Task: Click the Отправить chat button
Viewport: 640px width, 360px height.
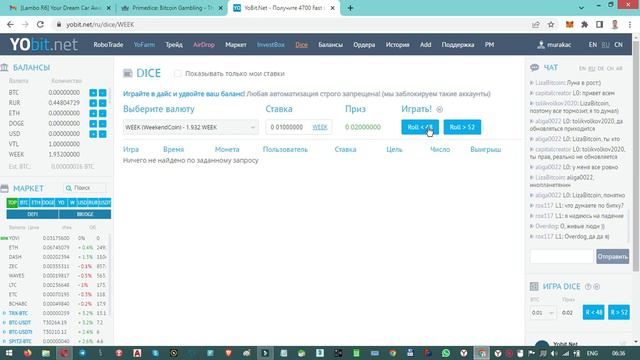Action: pos(612,256)
